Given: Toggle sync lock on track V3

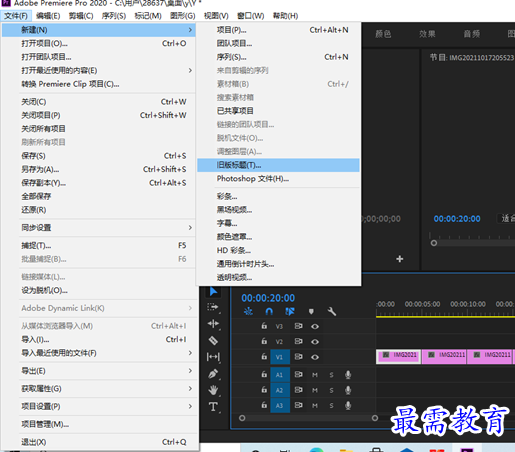Looking at the screenshot, I should click(298, 326).
